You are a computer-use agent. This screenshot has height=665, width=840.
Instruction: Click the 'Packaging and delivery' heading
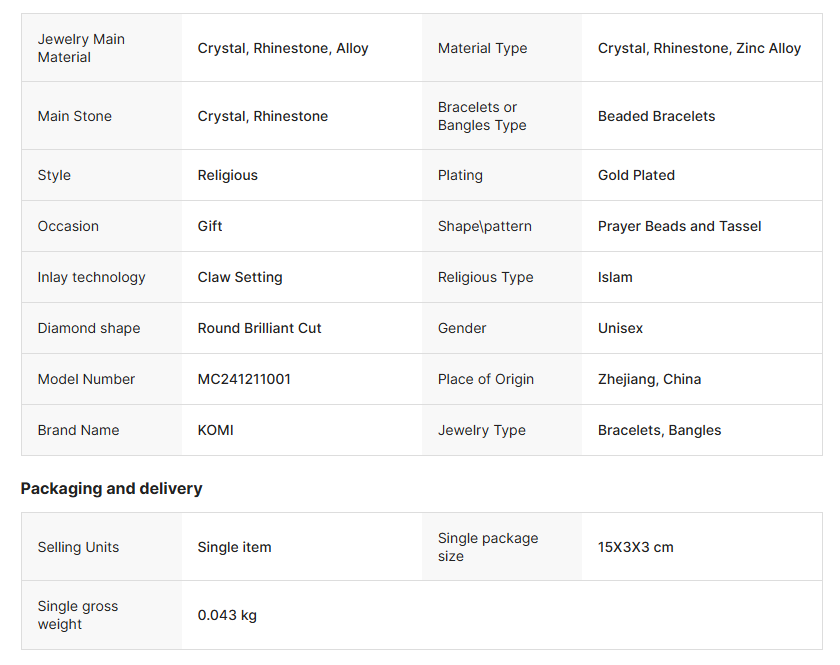tap(111, 488)
